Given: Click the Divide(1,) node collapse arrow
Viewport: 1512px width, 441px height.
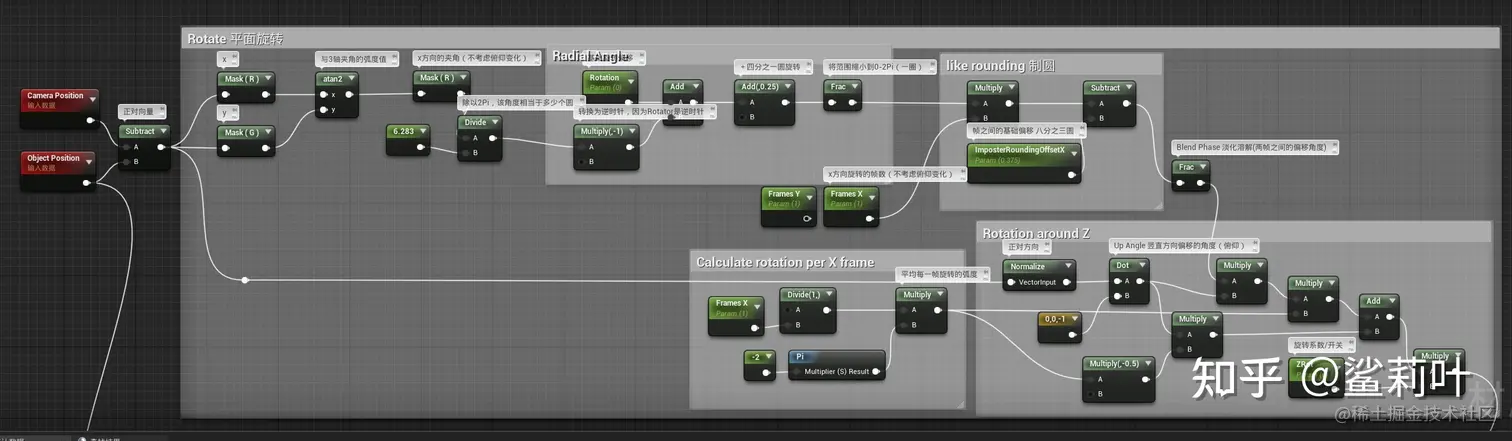Looking at the screenshot, I should click(x=827, y=295).
